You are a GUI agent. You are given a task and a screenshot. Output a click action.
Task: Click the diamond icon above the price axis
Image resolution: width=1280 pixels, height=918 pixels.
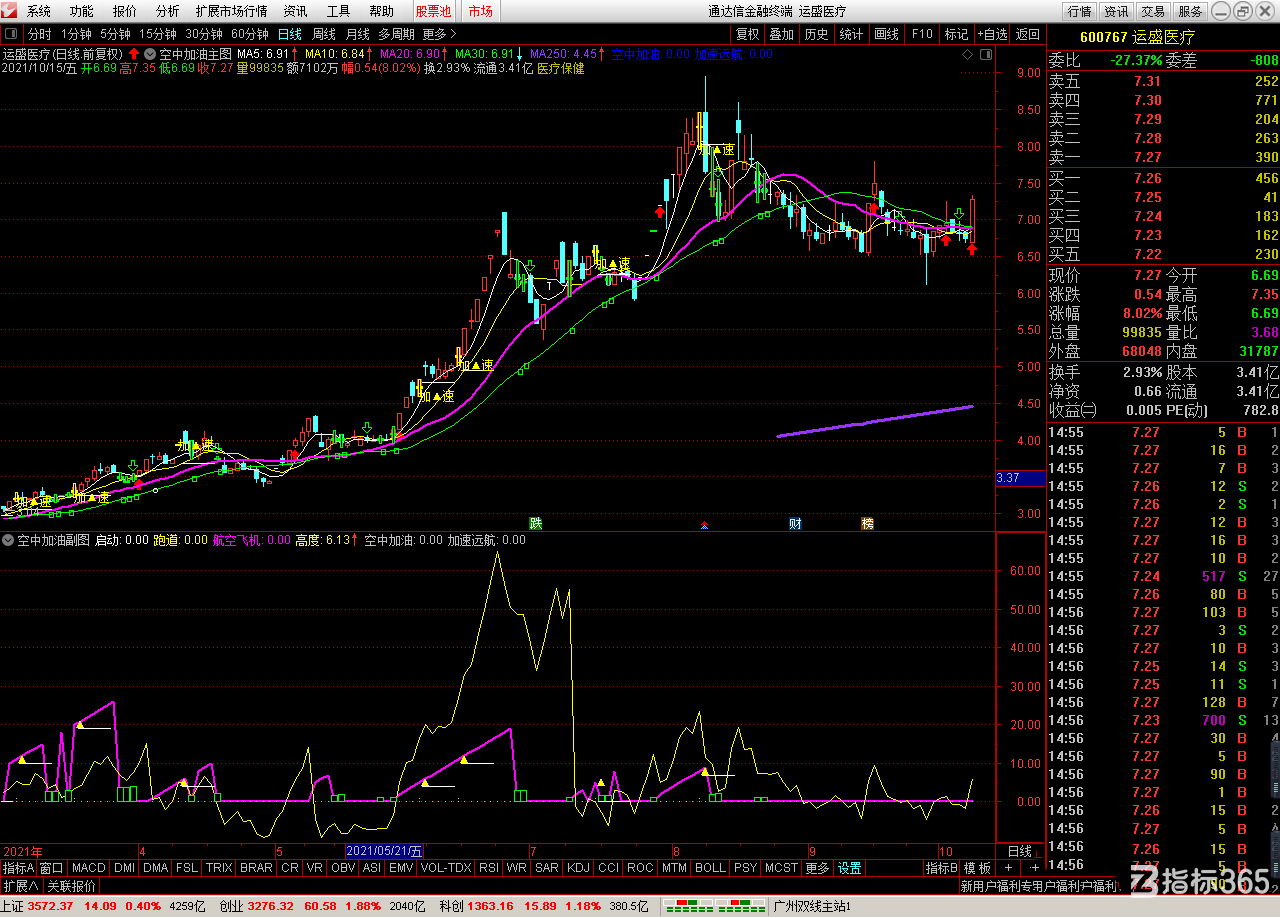coord(968,54)
